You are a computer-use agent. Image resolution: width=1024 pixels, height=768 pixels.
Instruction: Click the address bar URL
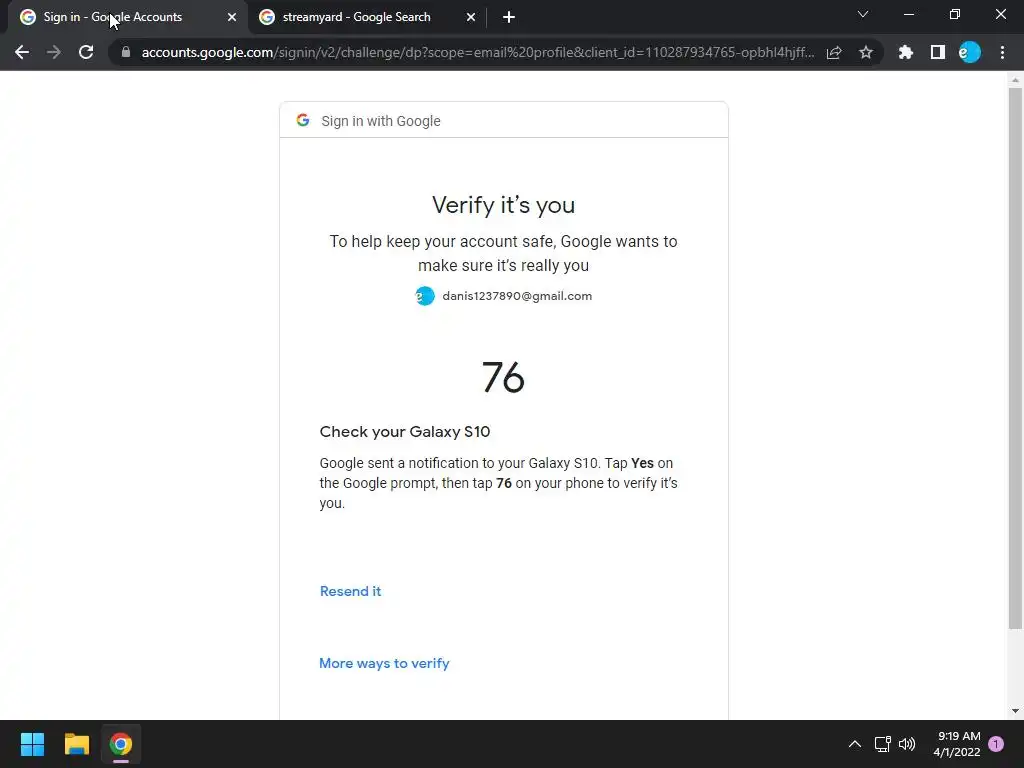click(x=477, y=52)
